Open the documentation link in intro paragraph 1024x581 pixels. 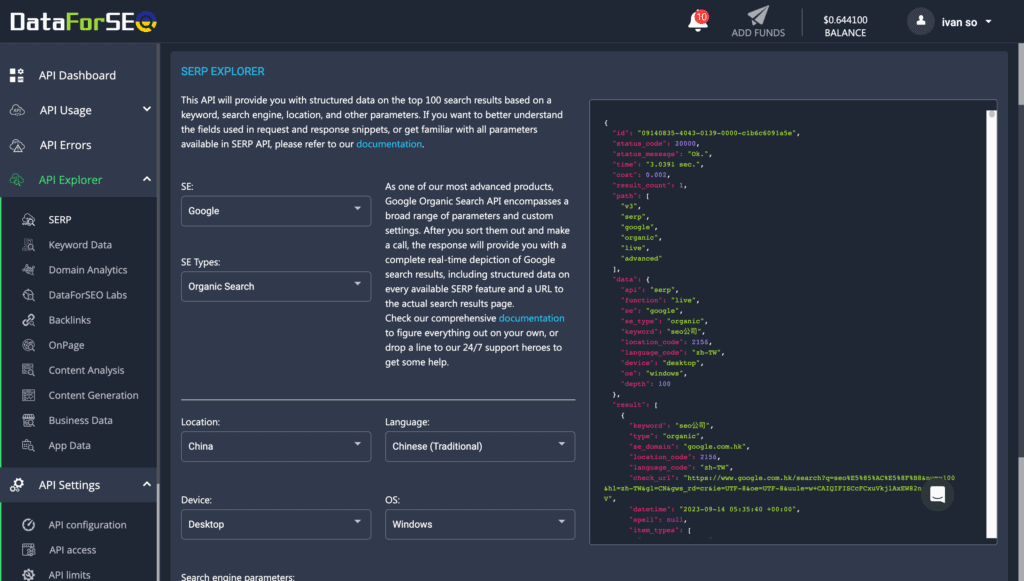tap(389, 144)
